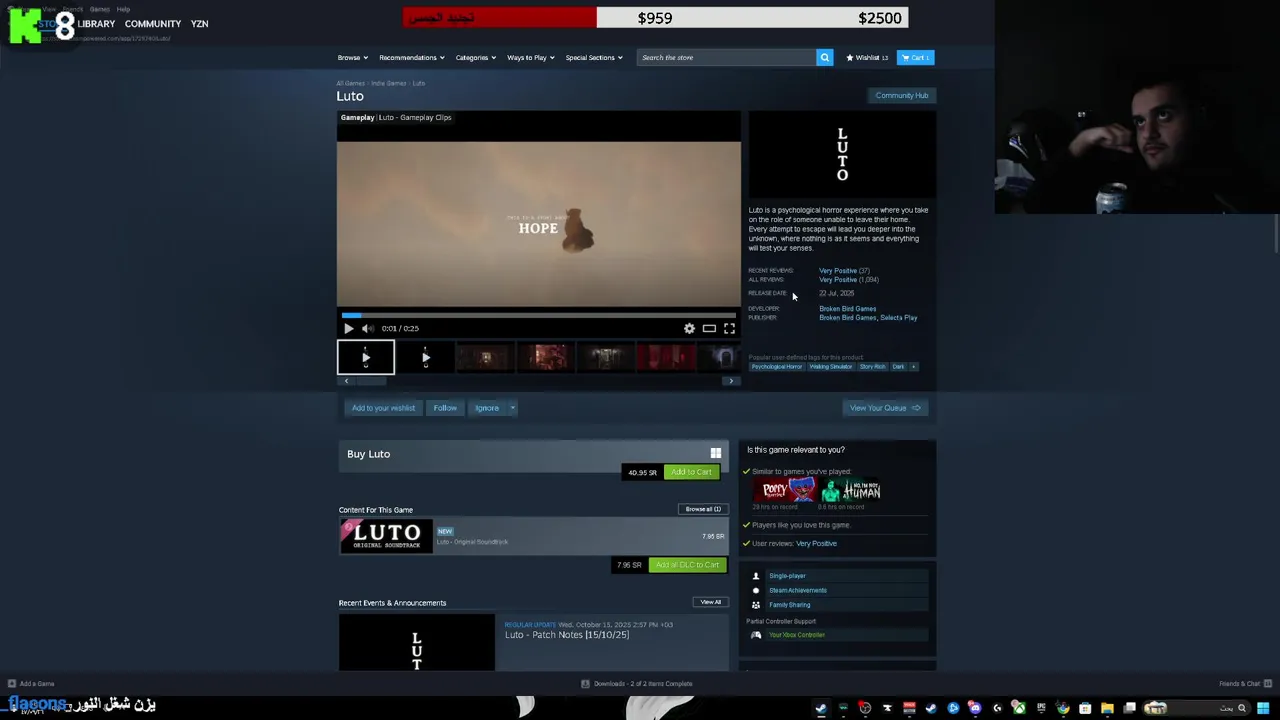Click the Family Sharing feature link
Screen dimensions: 1280x720
(x=790, y=605)
